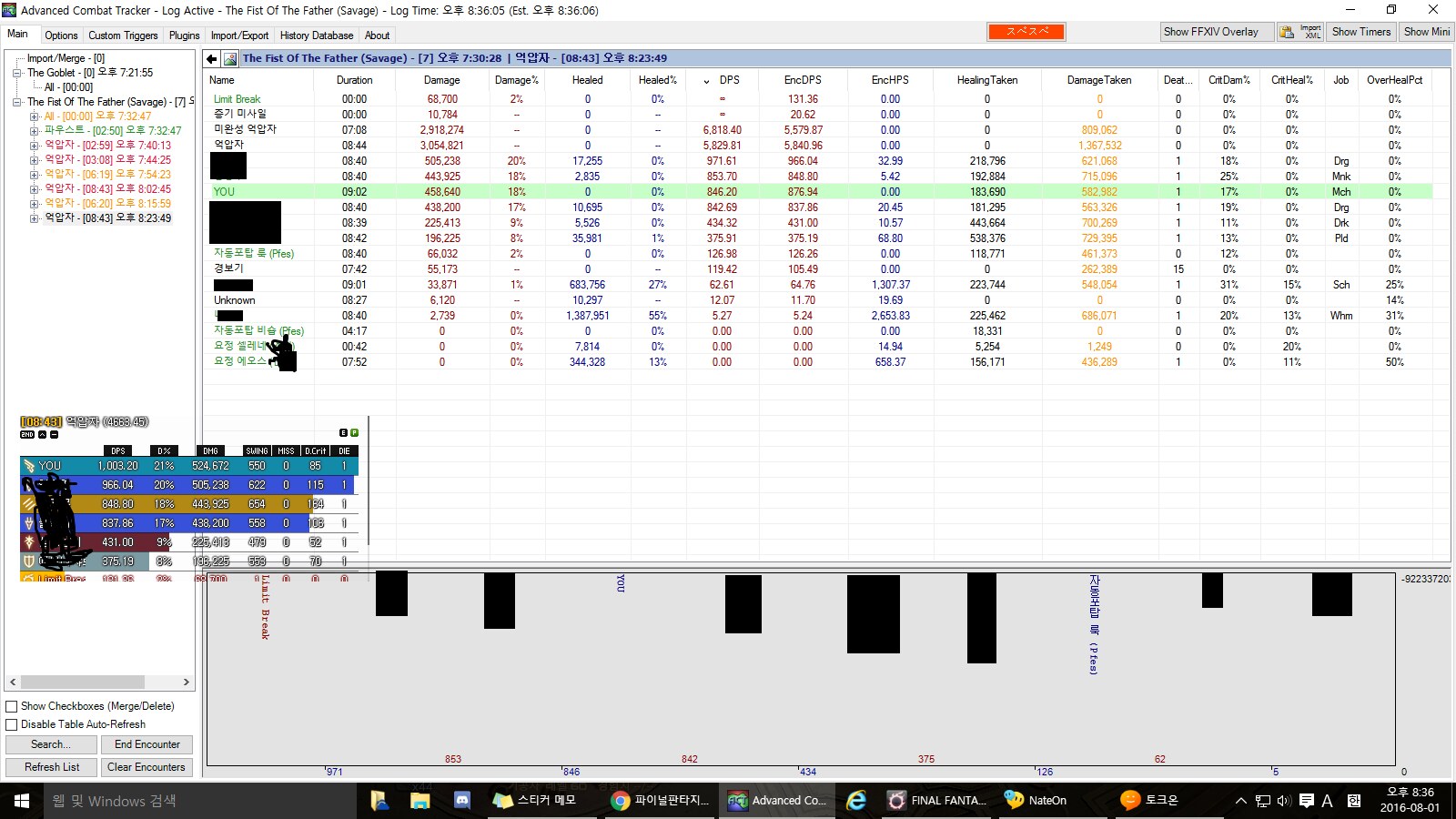Collapse The Fist Of The Father (Savage) node

tap(17, 102)
